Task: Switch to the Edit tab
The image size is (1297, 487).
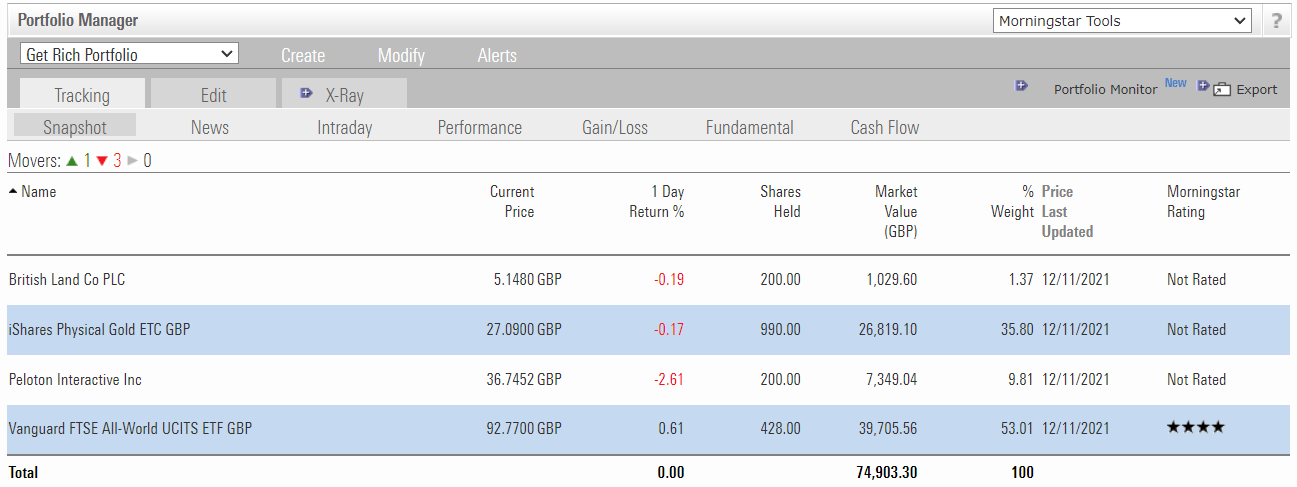Action: point(213,95)
